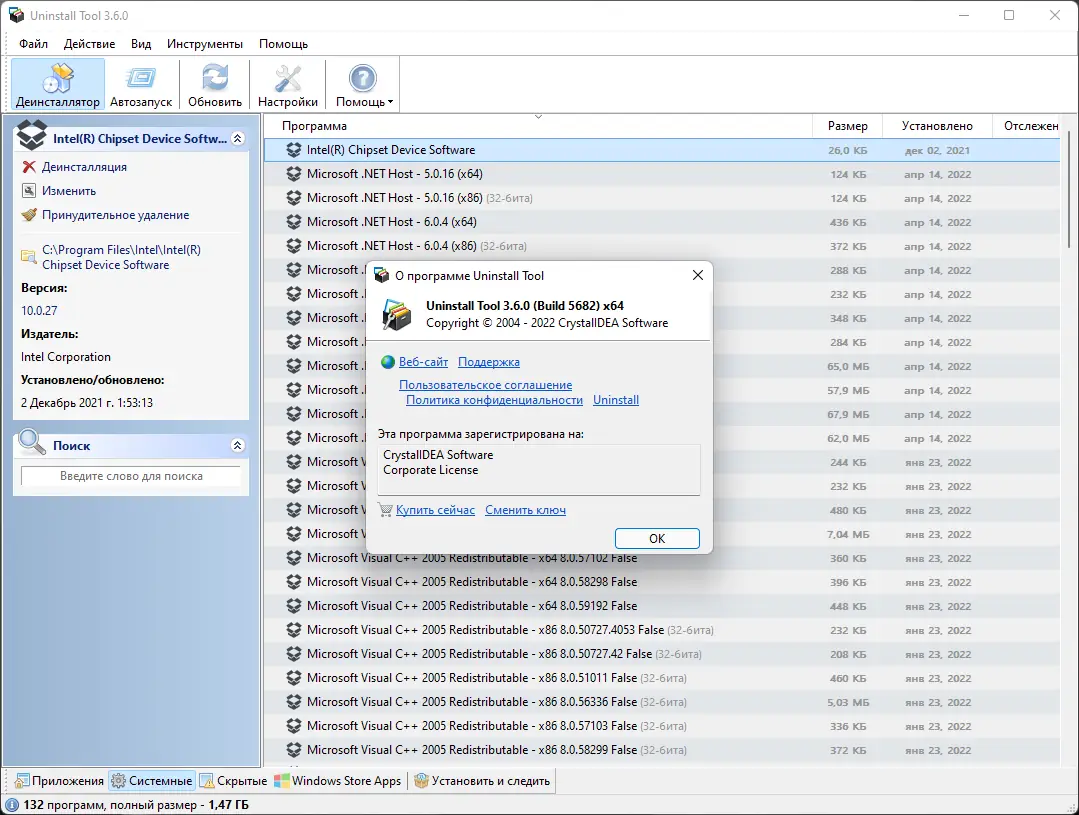Sort by the Программа column header

(537, 126)
